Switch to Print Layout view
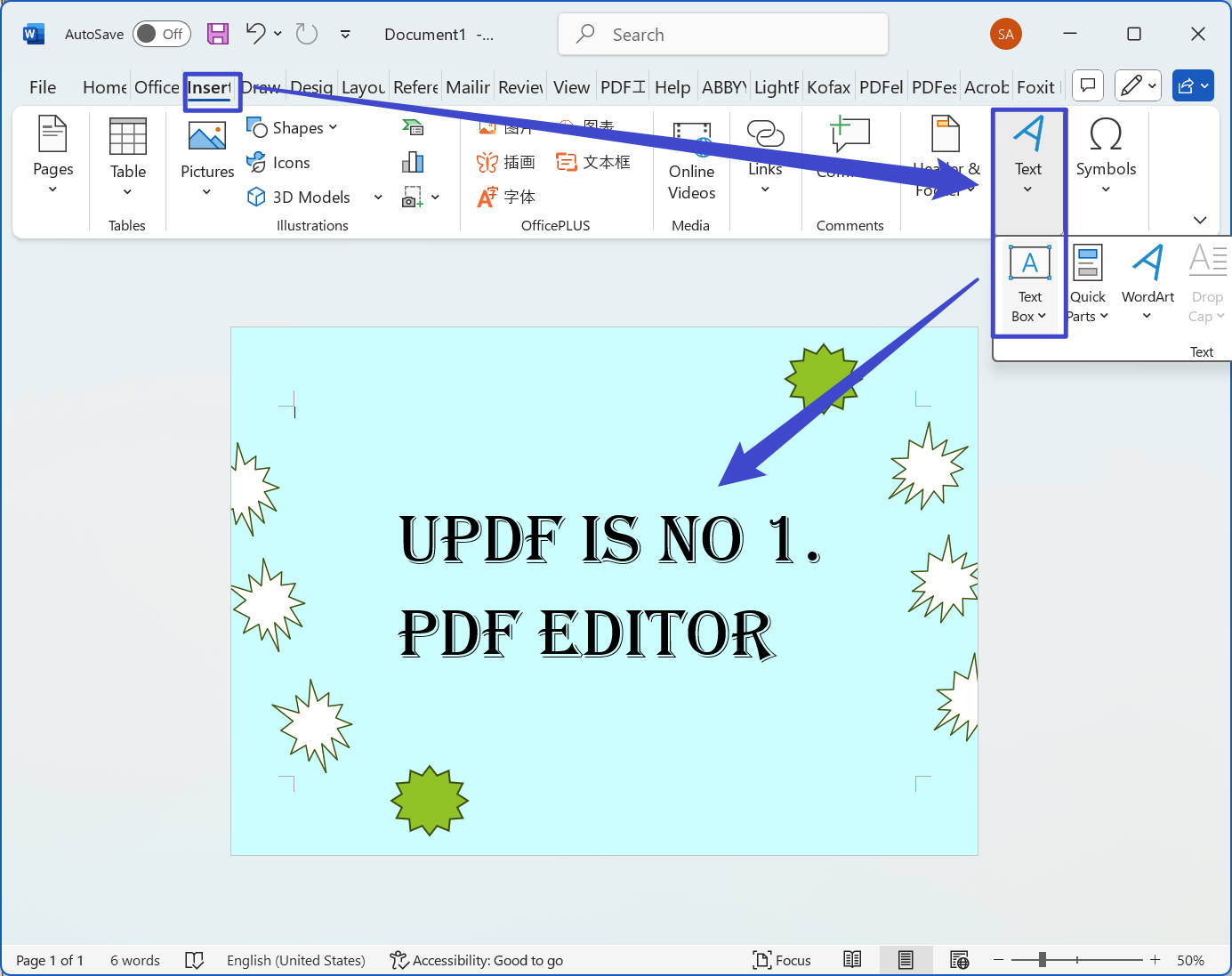Viewport: 1232px width, 976px height. (x=906, y=960)
